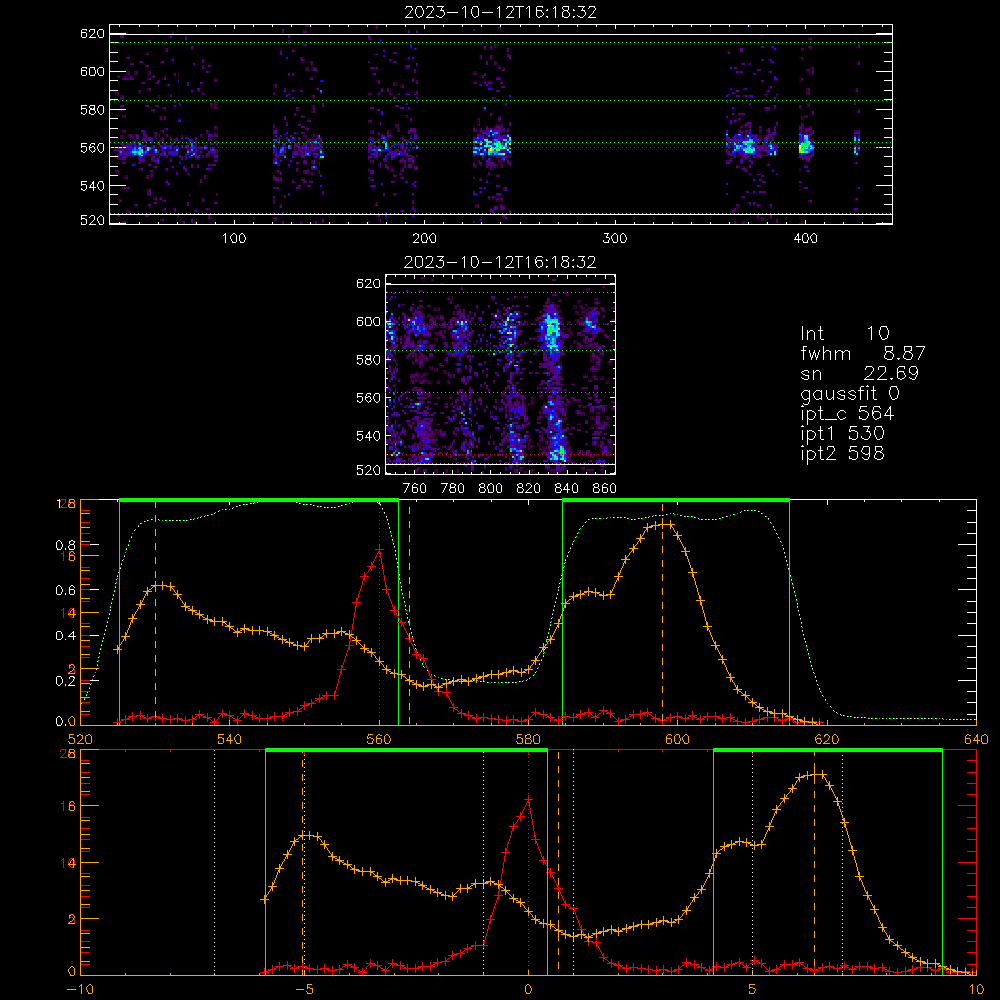The width and height of the screenshot is (1000, 1000).
Task: Click the 'gaussfit 0' parameter text
Action: tap(850, 393)
